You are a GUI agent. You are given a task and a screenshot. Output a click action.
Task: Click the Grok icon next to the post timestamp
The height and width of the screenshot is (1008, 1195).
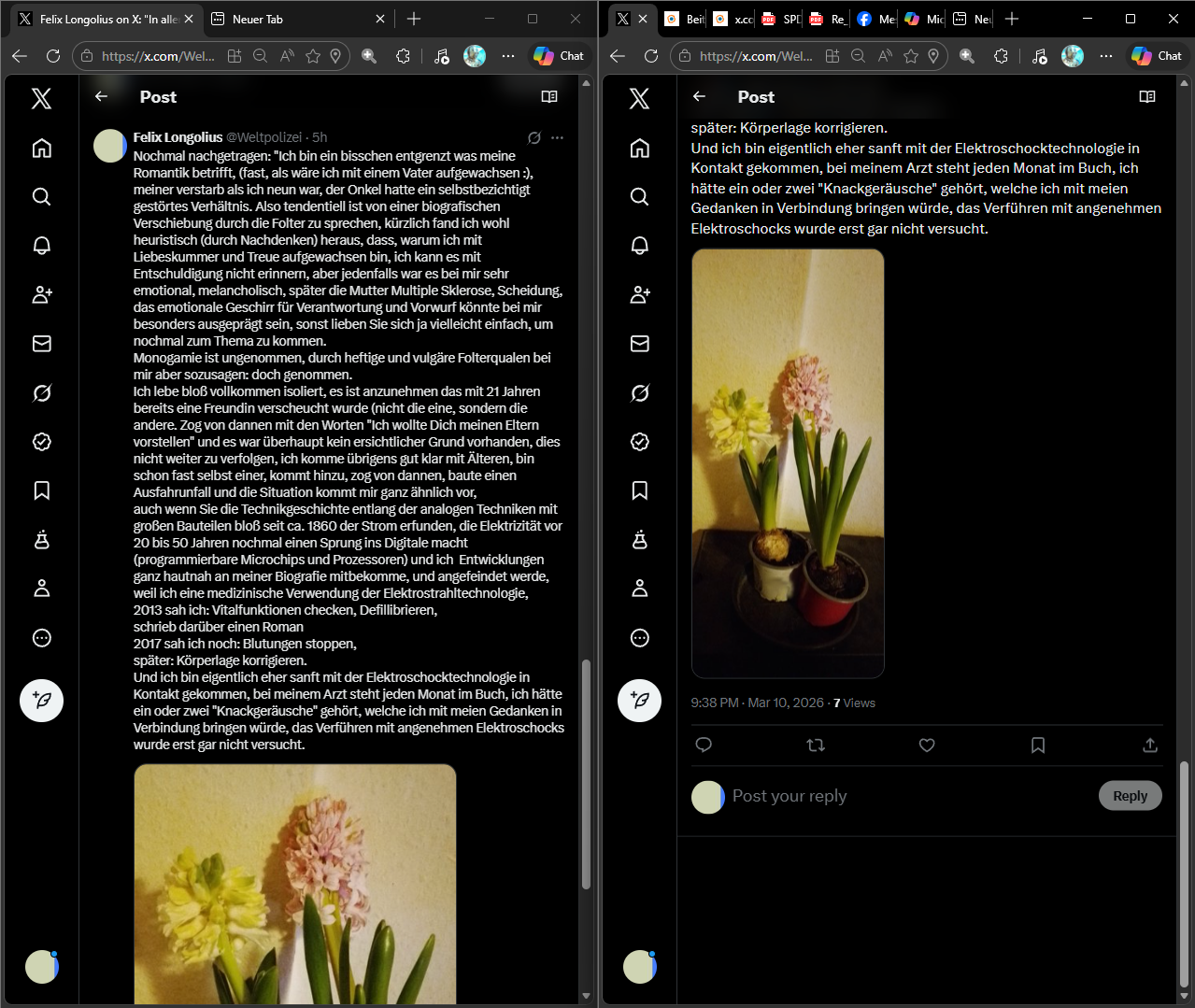pos(534,137)
